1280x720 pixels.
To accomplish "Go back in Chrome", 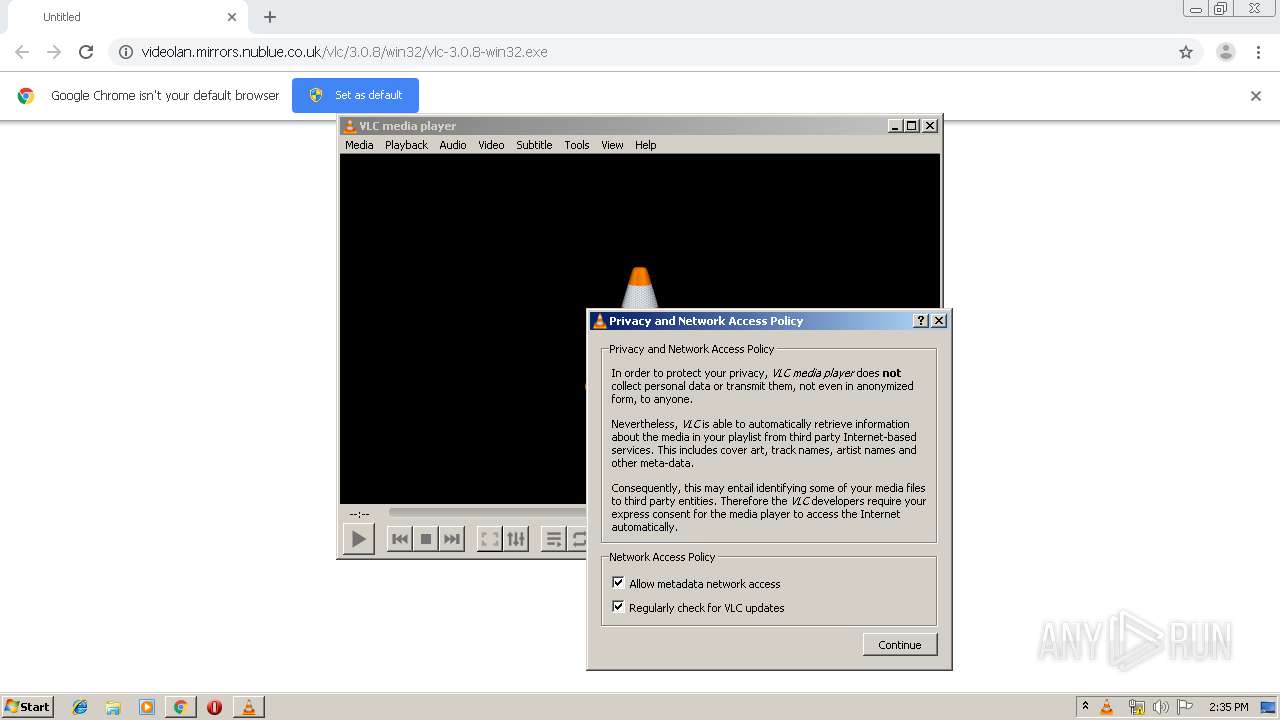I will (22, 52).
